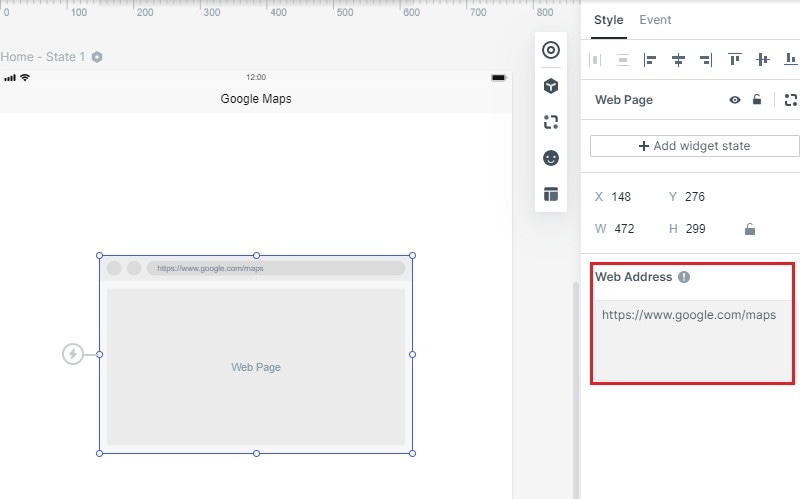The width and height of the screenshot is (800, 499).
Task: Click the Google Maps title bar text
Action: click(256, 98)
